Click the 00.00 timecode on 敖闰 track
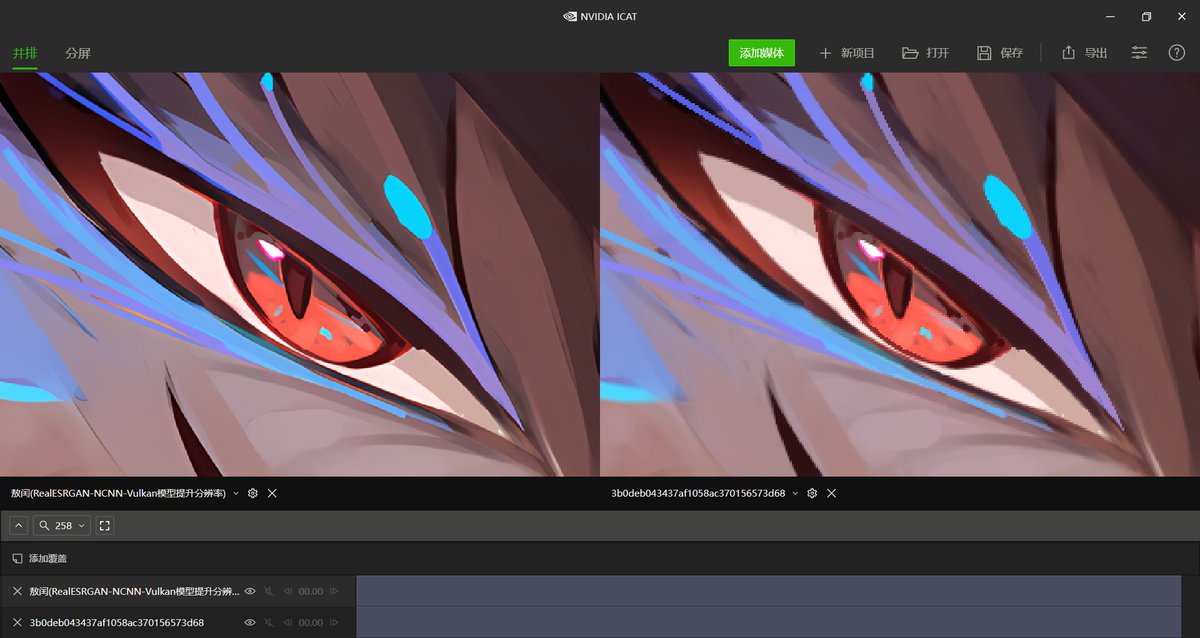This screenshot has height=638, width=1200. point(311,591)
